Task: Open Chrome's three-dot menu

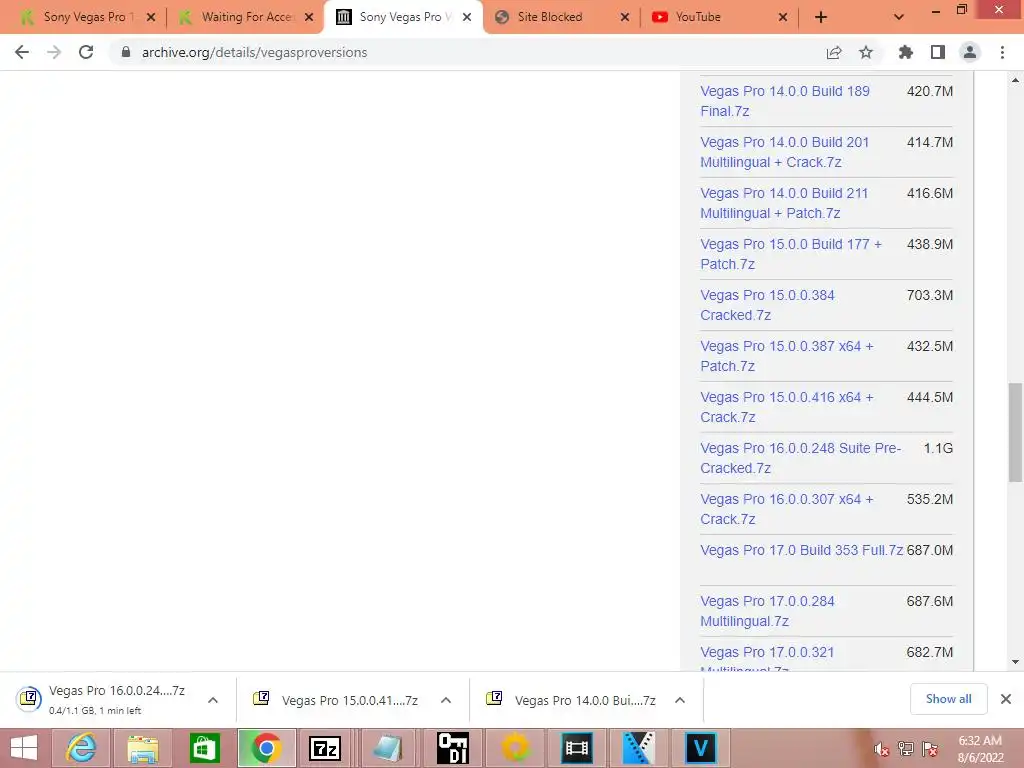Action: [1002, 52]
